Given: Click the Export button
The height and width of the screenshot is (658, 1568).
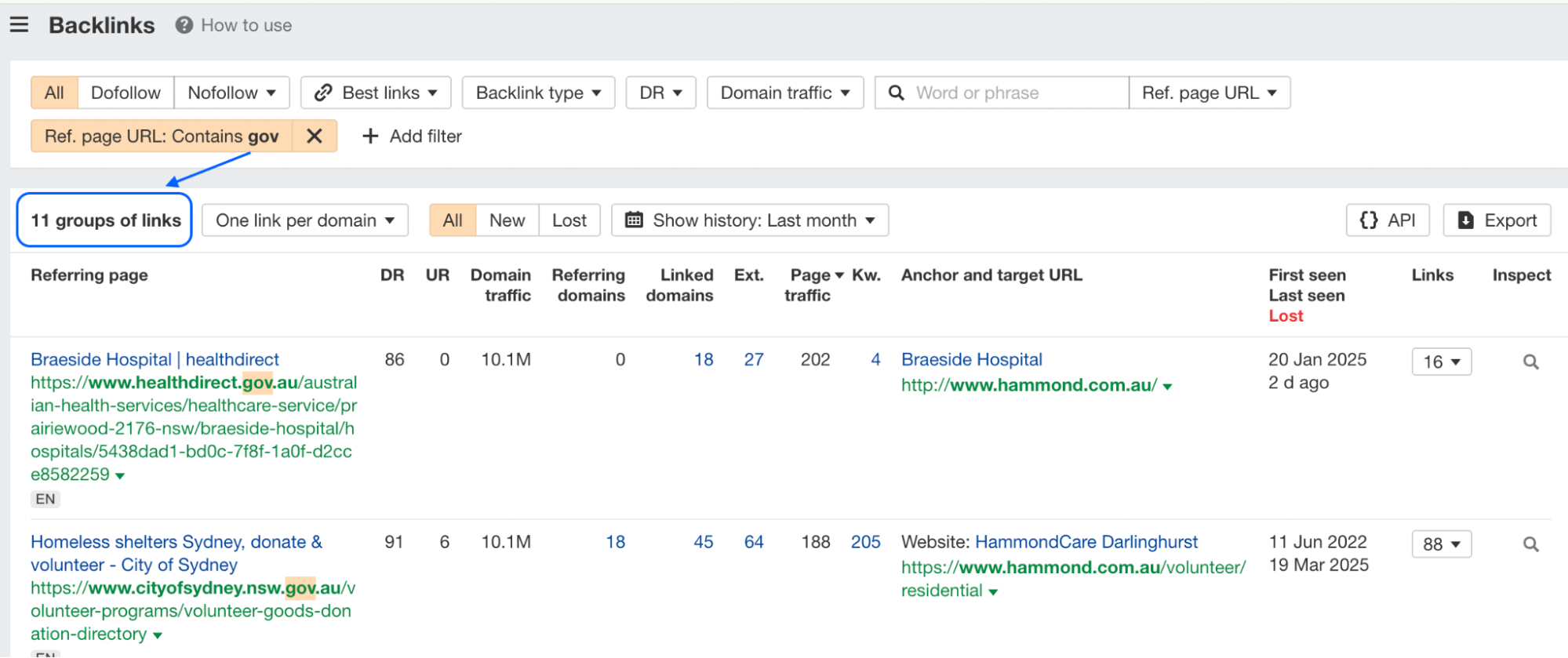Looking at the screenshot, I should 1497,220.
